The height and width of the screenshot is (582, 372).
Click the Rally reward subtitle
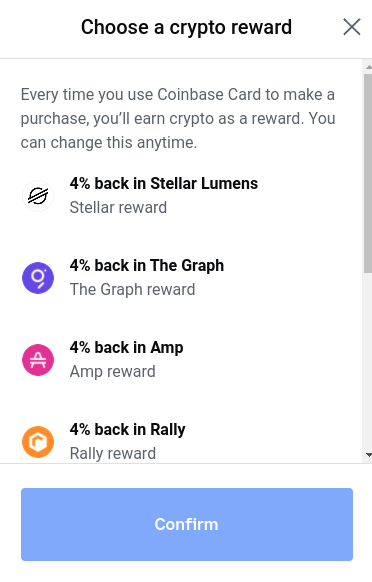113,454
